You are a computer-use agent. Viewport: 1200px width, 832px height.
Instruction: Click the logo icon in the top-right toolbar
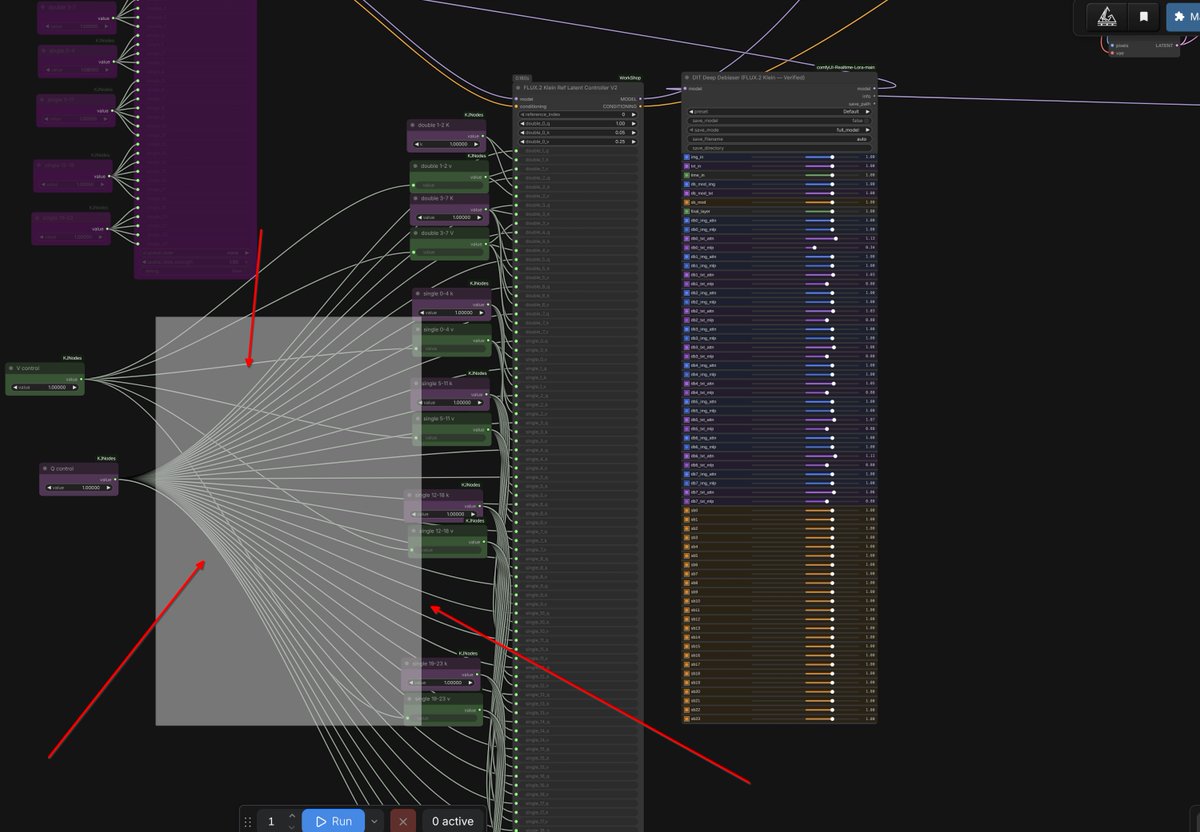pyautogui.click(x=1107, y=17)
